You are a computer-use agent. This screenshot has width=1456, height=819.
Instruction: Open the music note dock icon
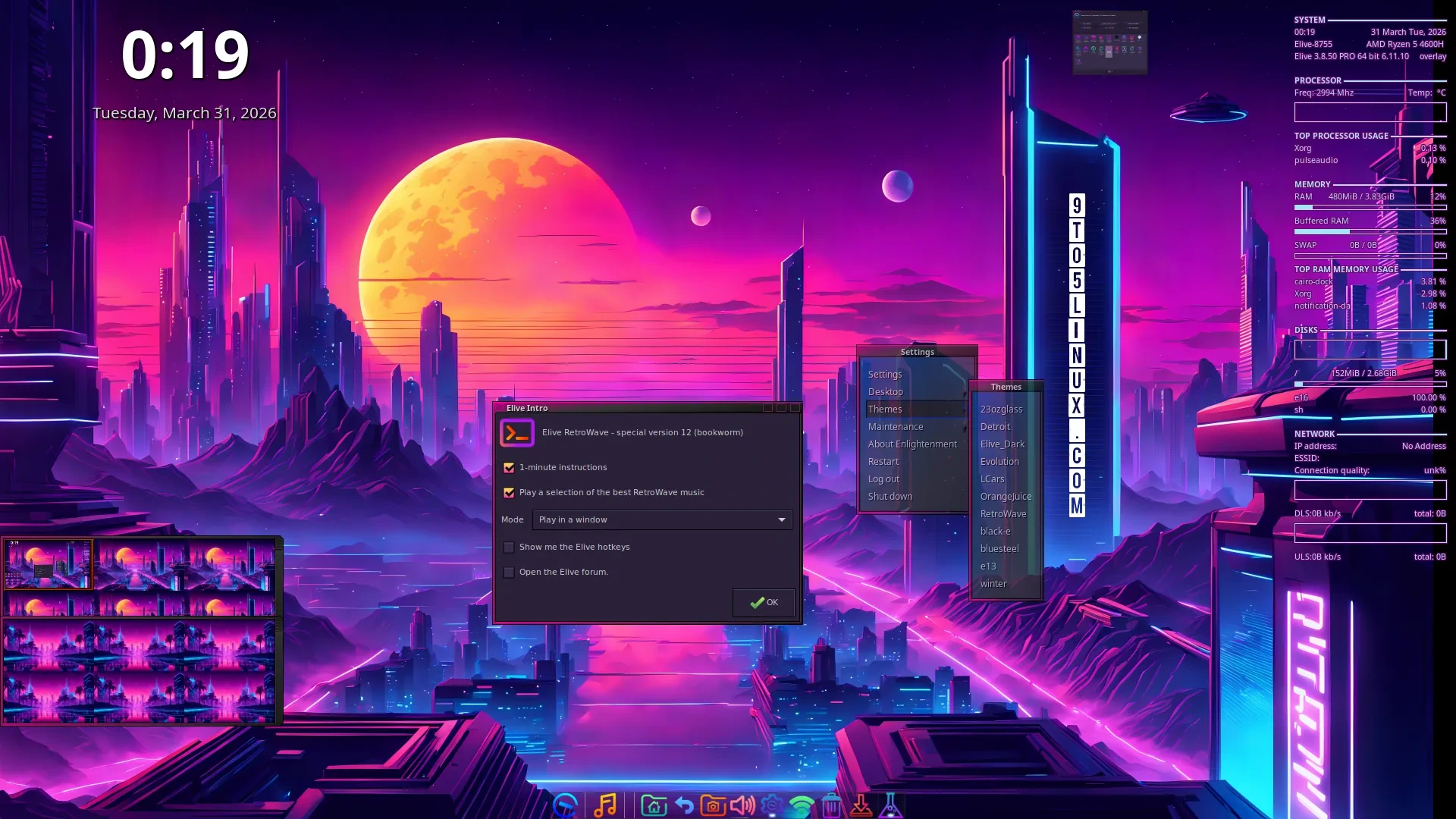[x=605, y=805]
